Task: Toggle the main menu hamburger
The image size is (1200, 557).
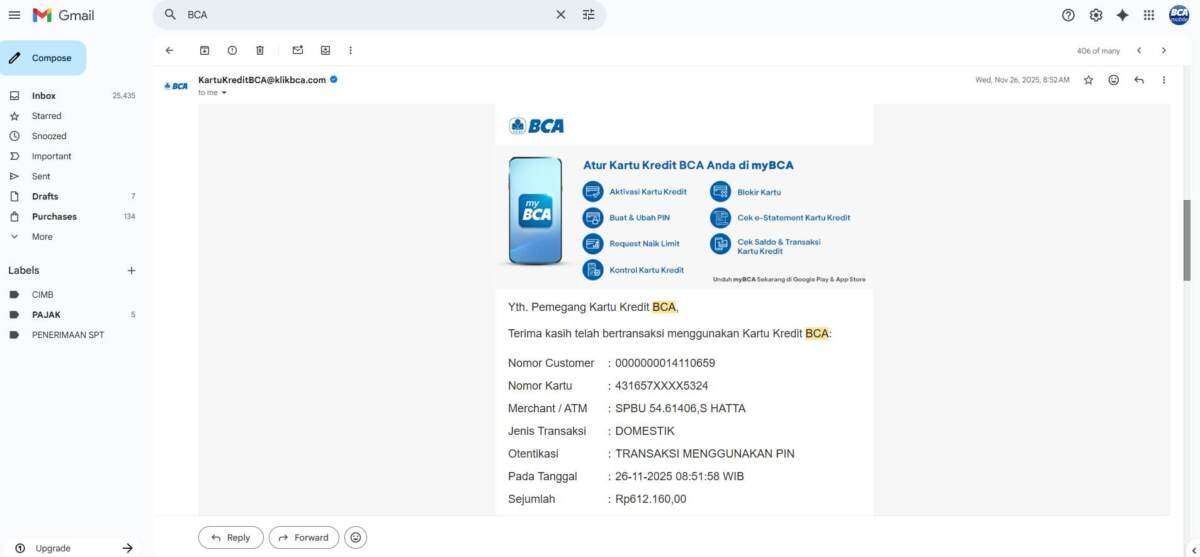Action: pyautogui.click(x=14, y=15)
